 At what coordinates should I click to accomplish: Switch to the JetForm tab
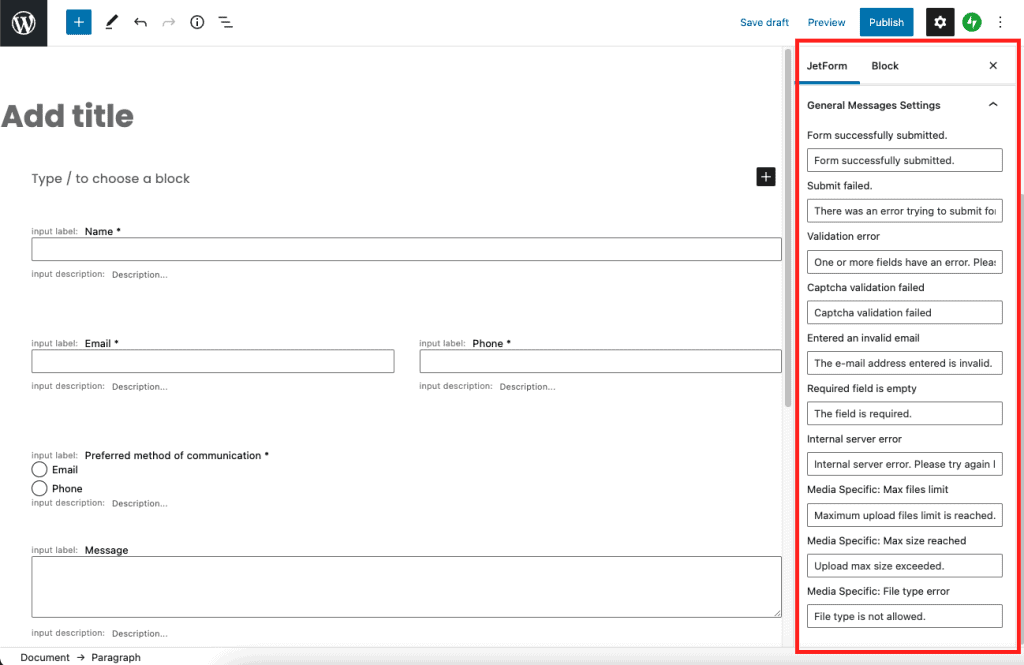tap(827, 66)
